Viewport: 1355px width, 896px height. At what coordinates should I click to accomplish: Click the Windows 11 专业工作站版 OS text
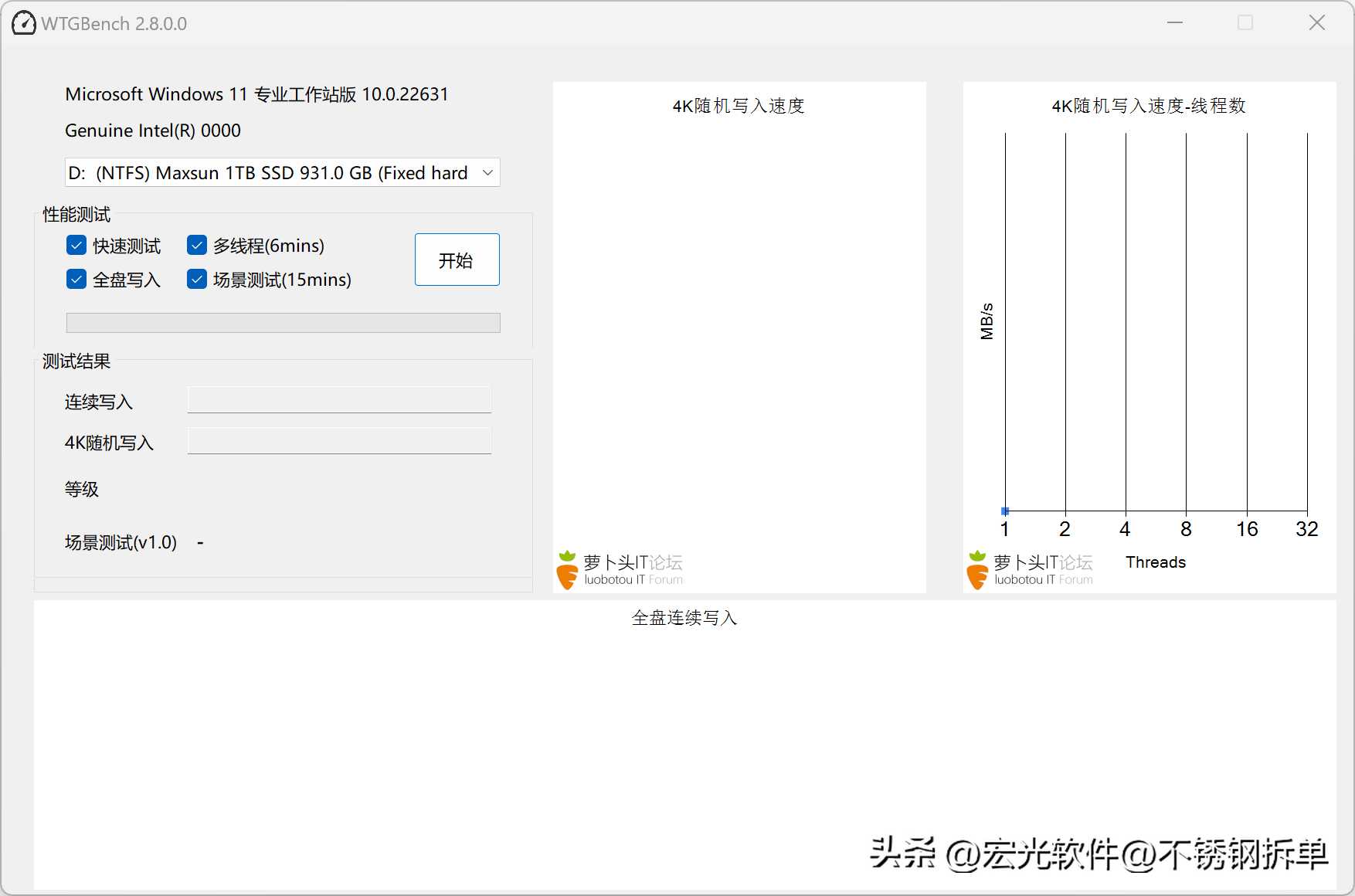(x=256, y=94)
